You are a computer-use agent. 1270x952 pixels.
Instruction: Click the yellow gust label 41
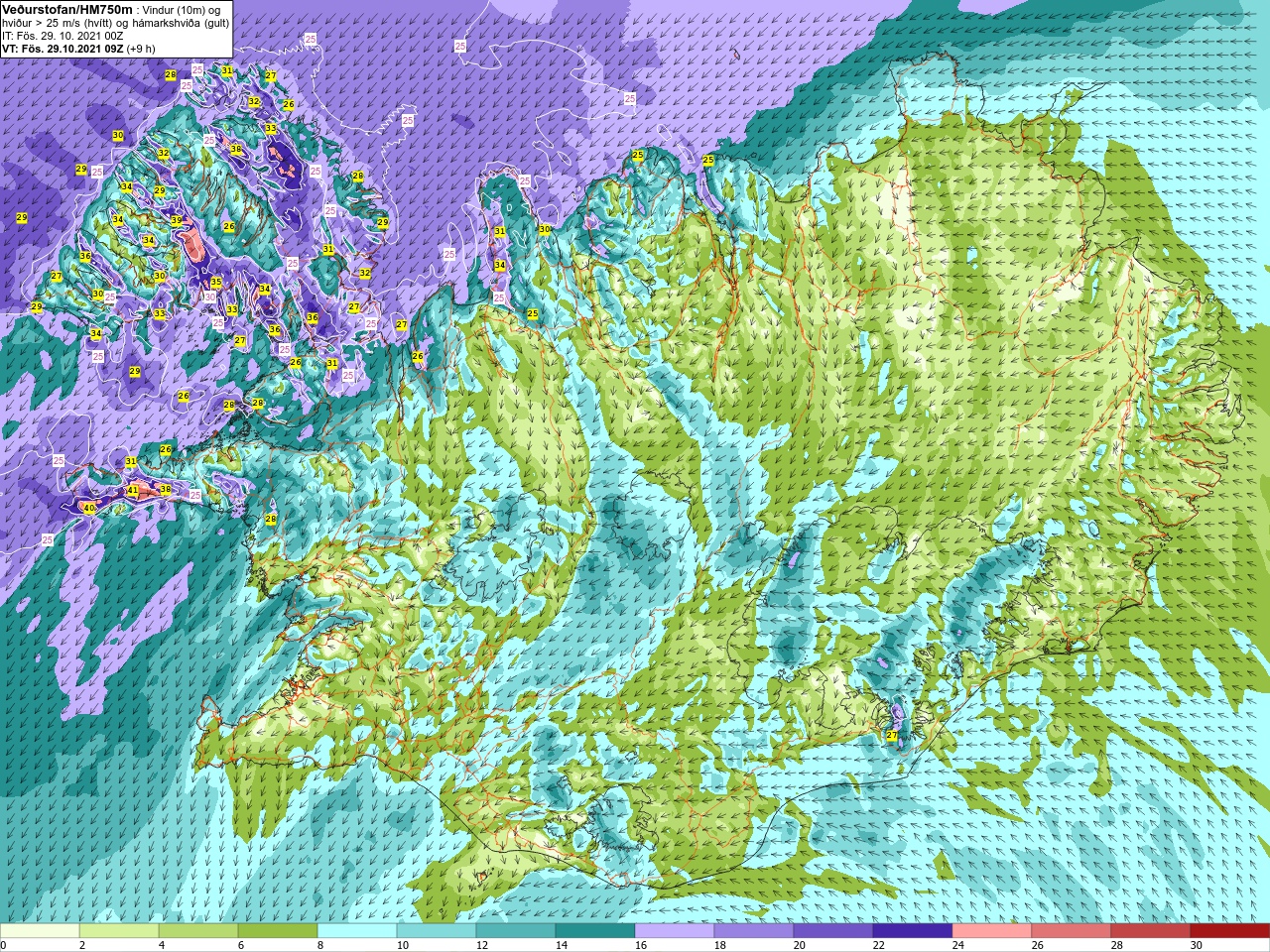tap(133, 490)
